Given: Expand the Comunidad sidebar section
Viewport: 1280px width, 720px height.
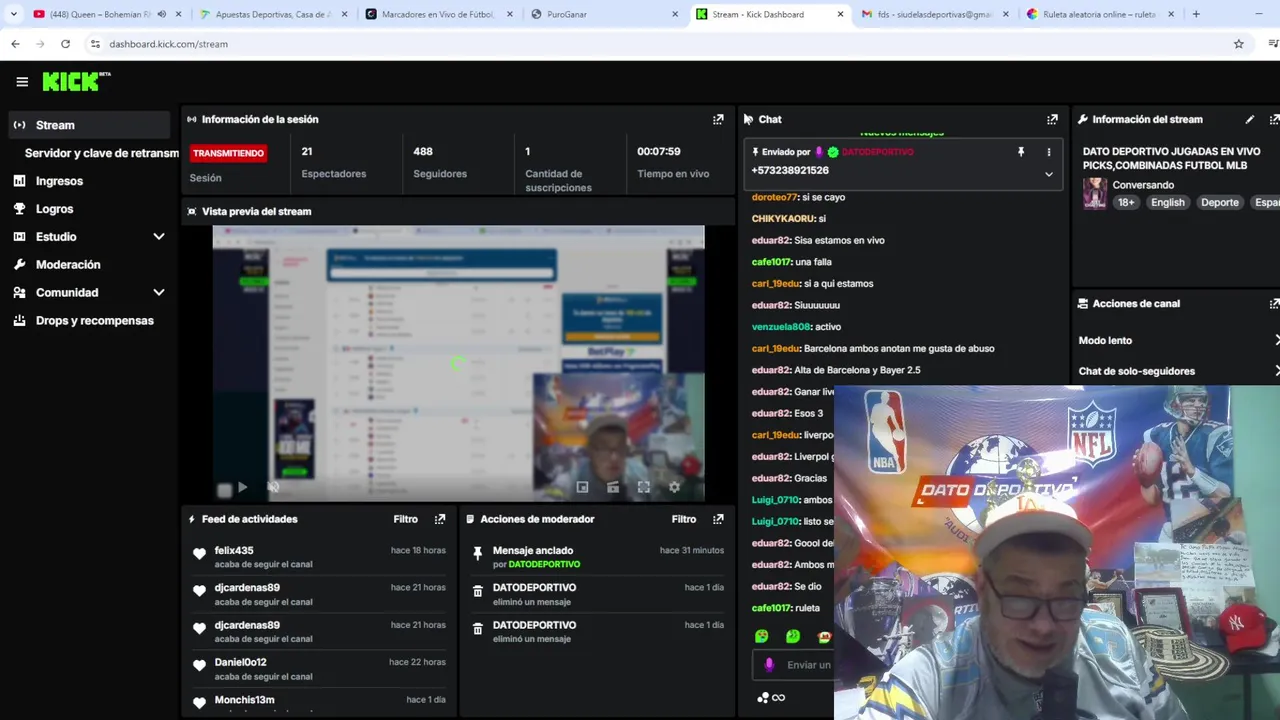Looking at the screenshot, I should coord(158,293).
